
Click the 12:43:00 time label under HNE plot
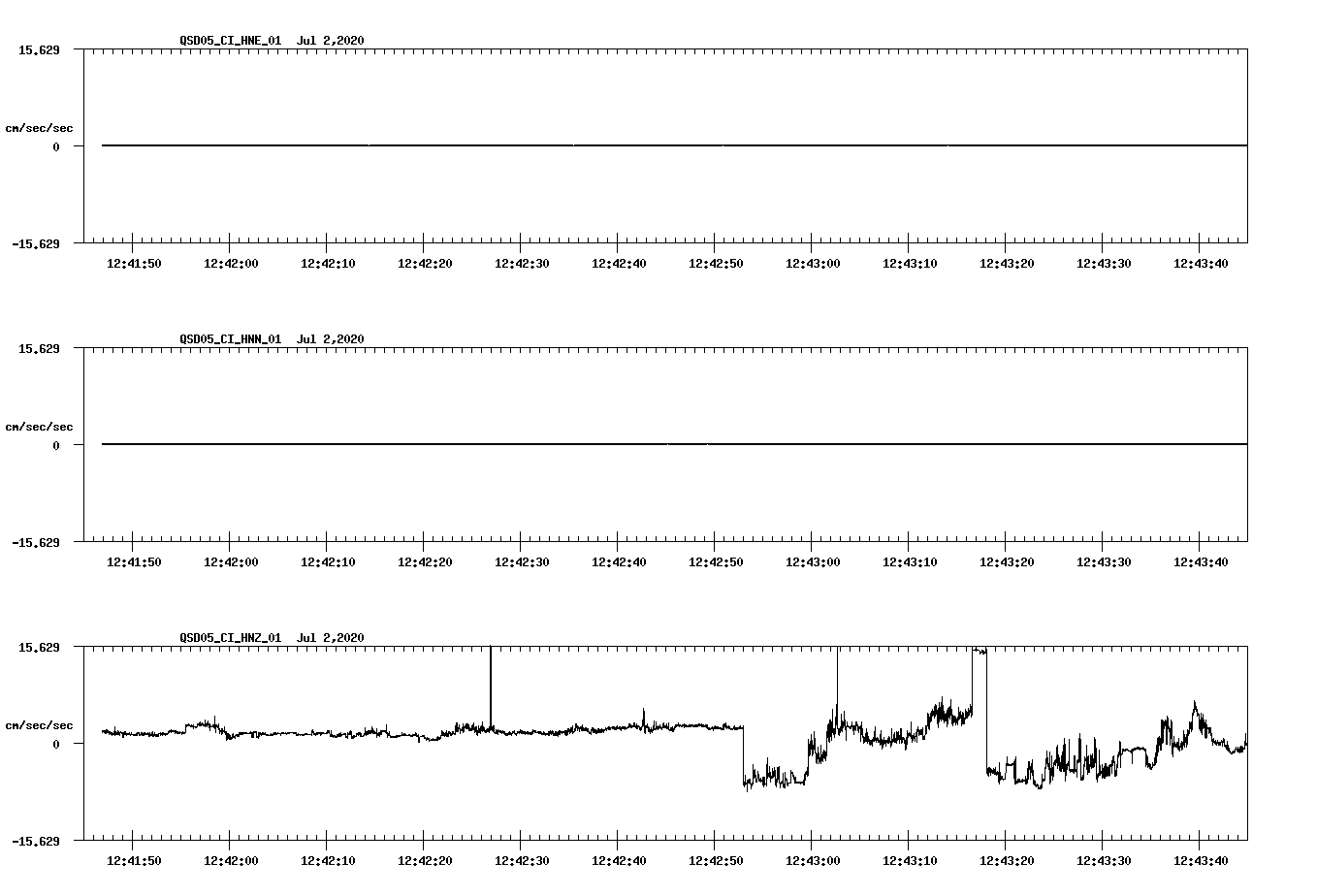click(813, 263)
